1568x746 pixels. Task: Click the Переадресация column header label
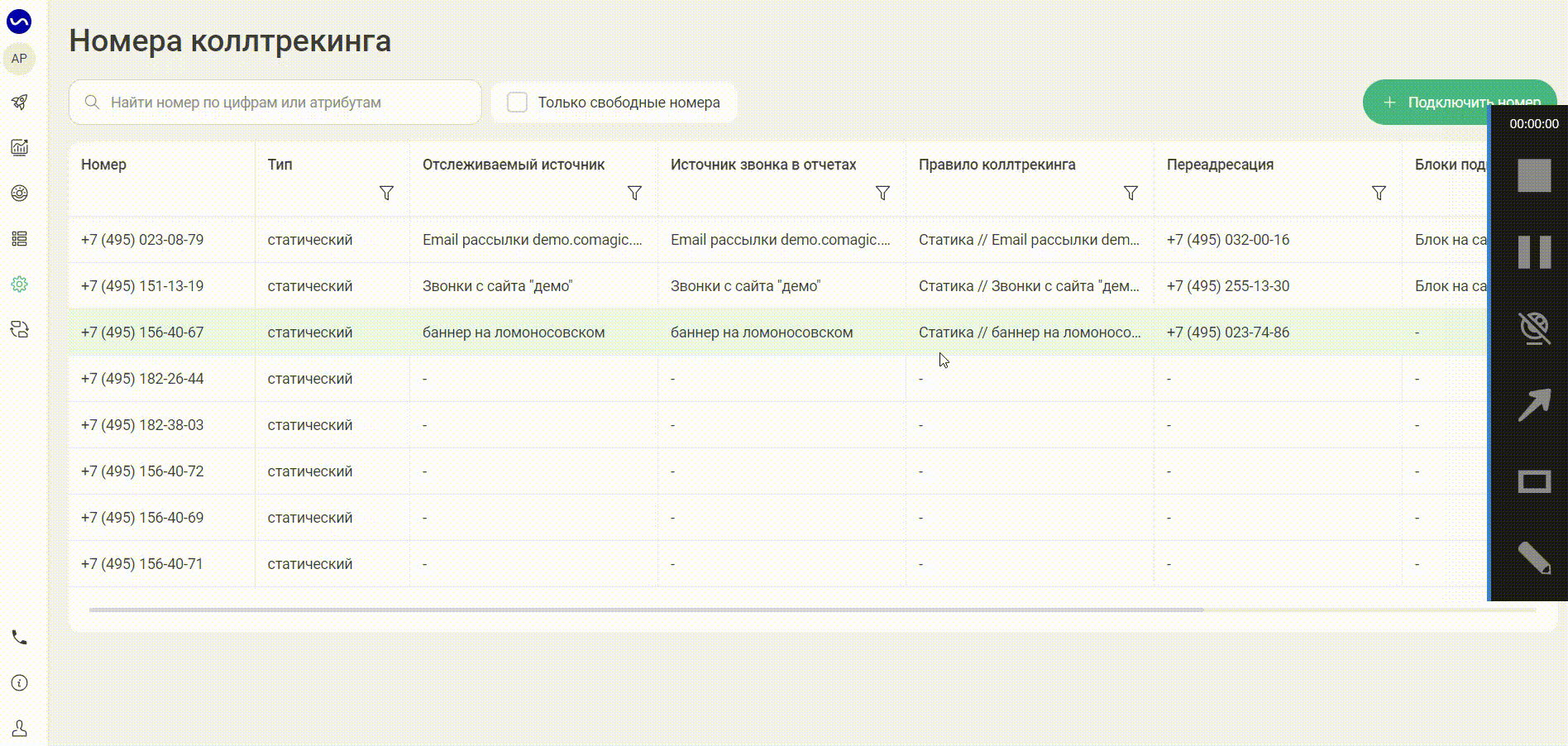click(x=1220, y=165)
